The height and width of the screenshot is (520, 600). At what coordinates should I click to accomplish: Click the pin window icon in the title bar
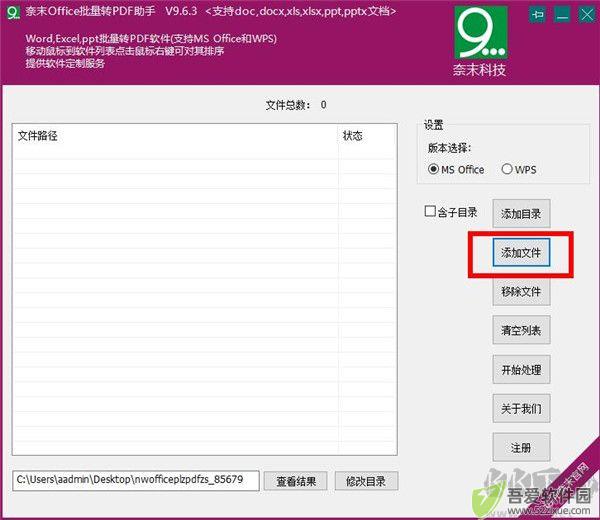click(x=538, y=15)
